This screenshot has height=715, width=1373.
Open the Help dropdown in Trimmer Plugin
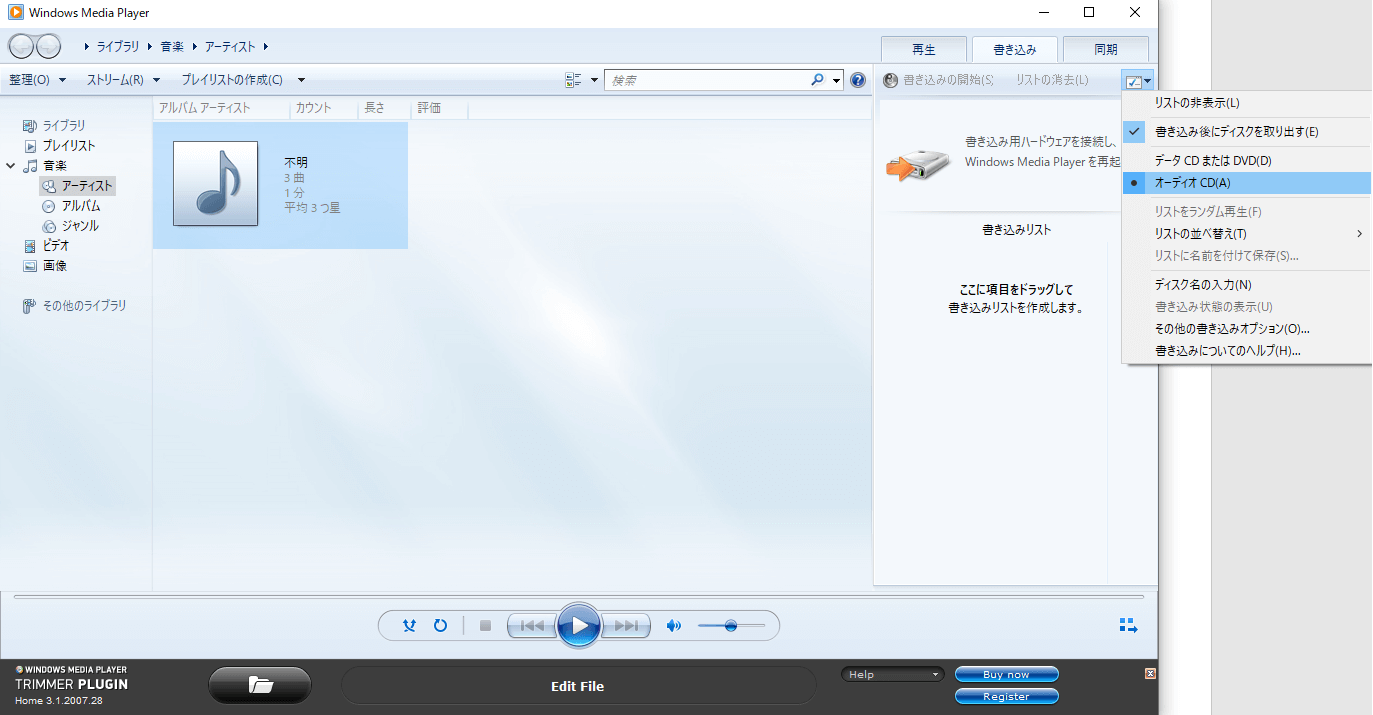[x=892, y=674]
